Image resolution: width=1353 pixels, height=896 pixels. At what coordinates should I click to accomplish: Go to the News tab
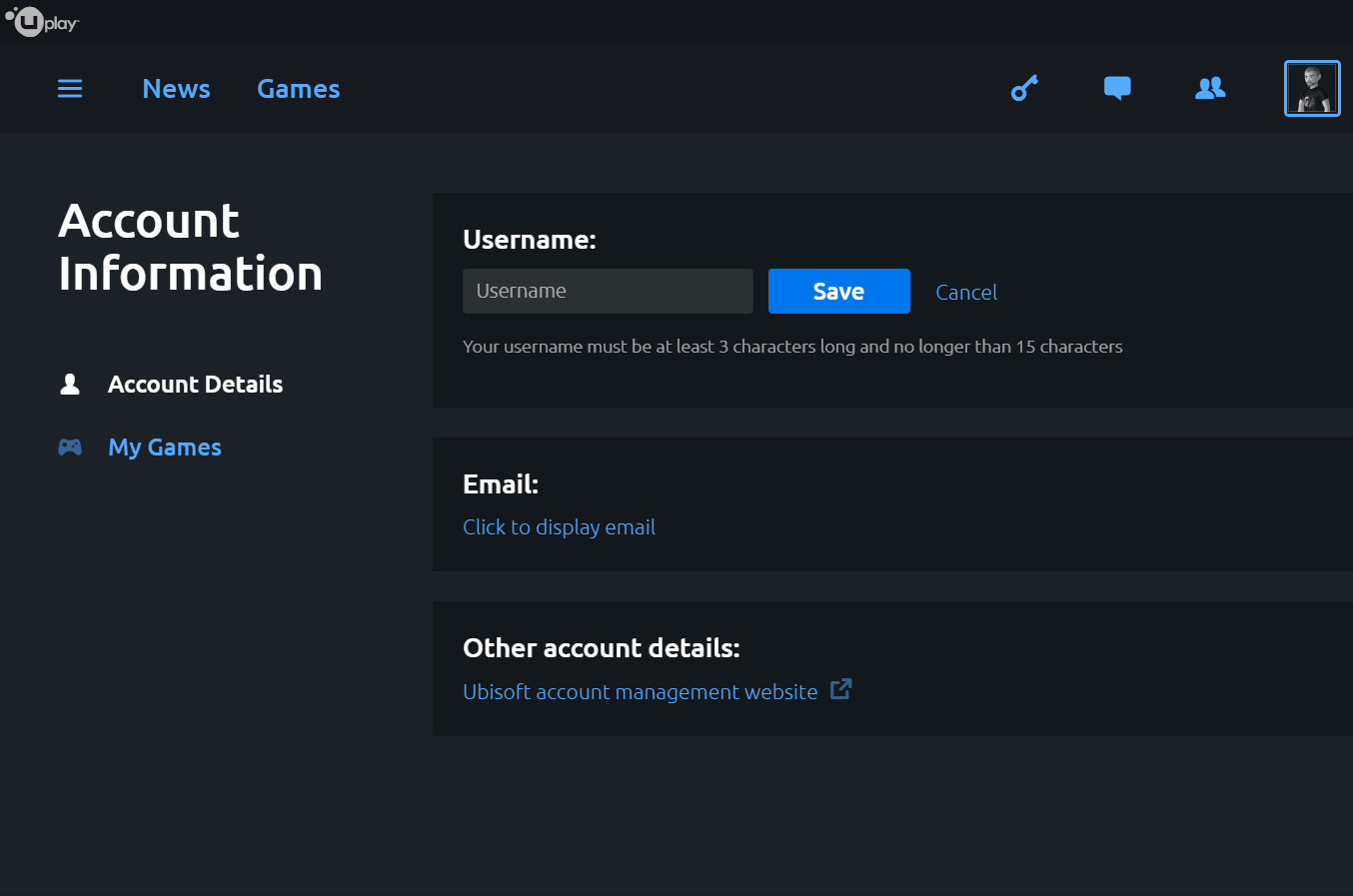pyautogui.click(x=176, y=89)
